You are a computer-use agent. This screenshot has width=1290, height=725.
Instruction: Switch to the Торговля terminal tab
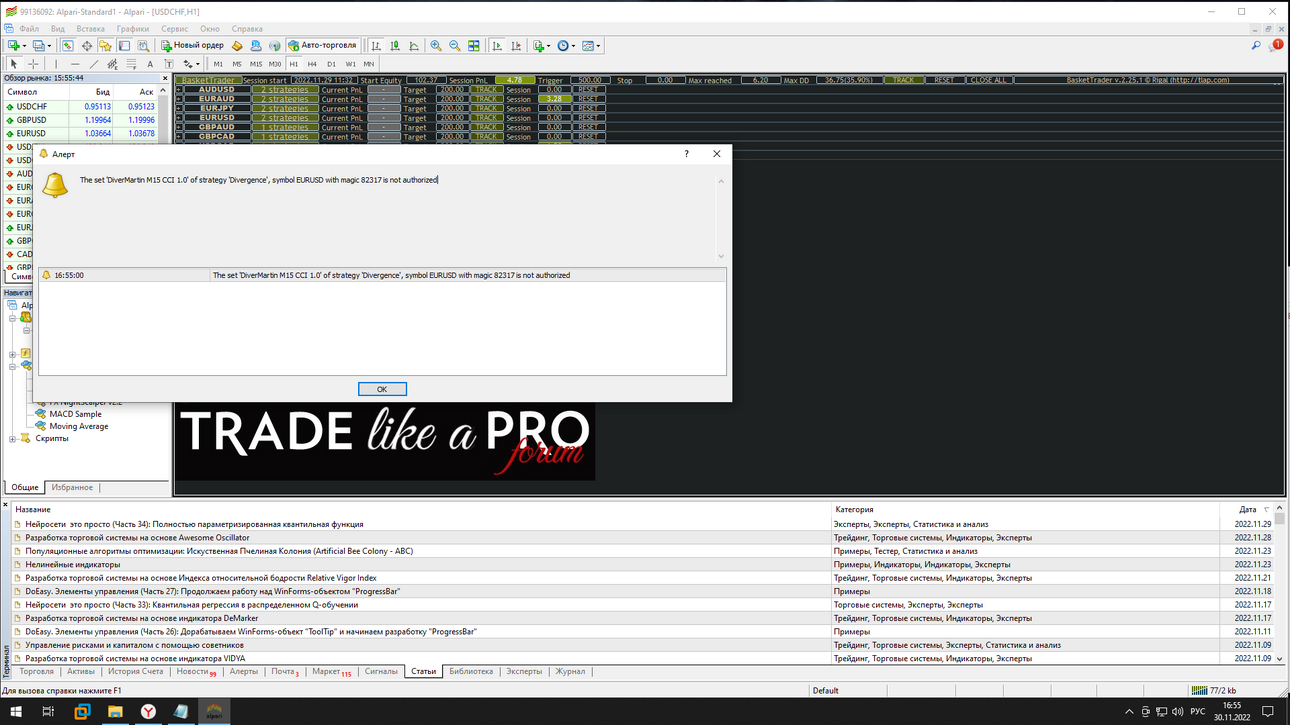pos(37,672)
